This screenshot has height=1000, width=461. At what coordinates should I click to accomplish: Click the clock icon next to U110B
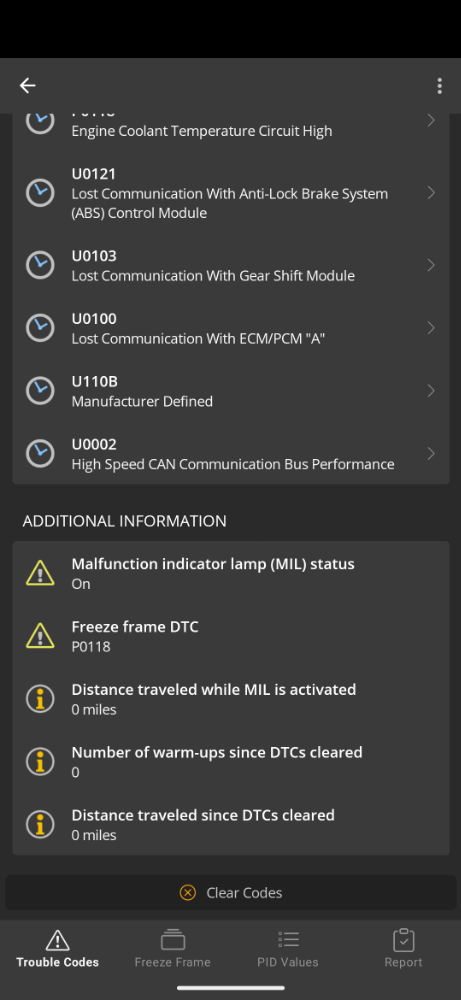click(x=40, y=390)
